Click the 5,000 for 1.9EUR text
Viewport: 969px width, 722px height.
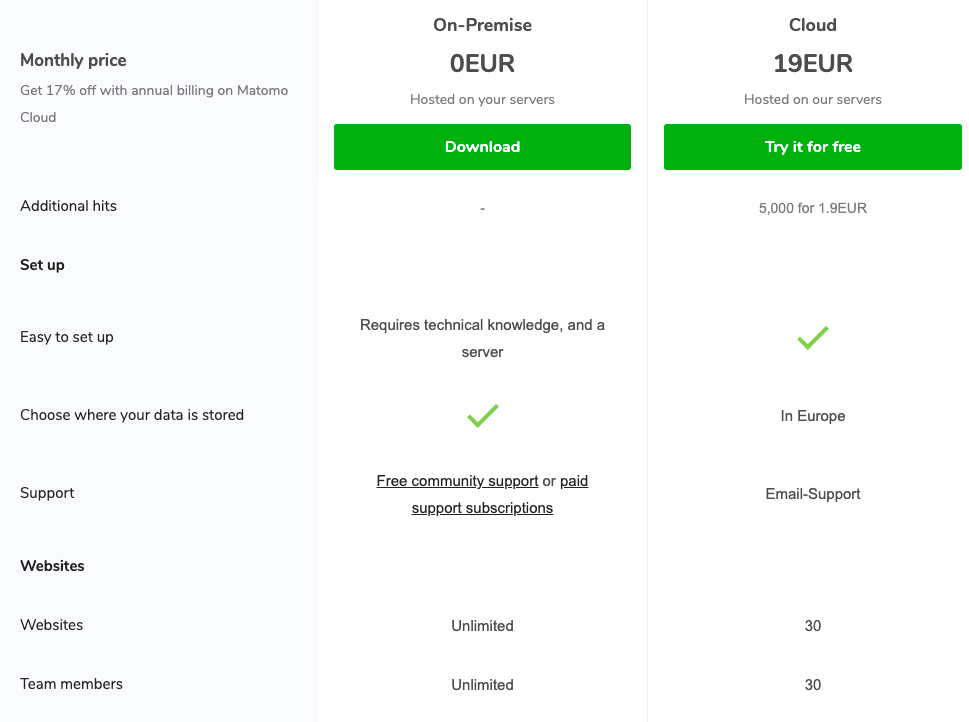coord(812,209)
